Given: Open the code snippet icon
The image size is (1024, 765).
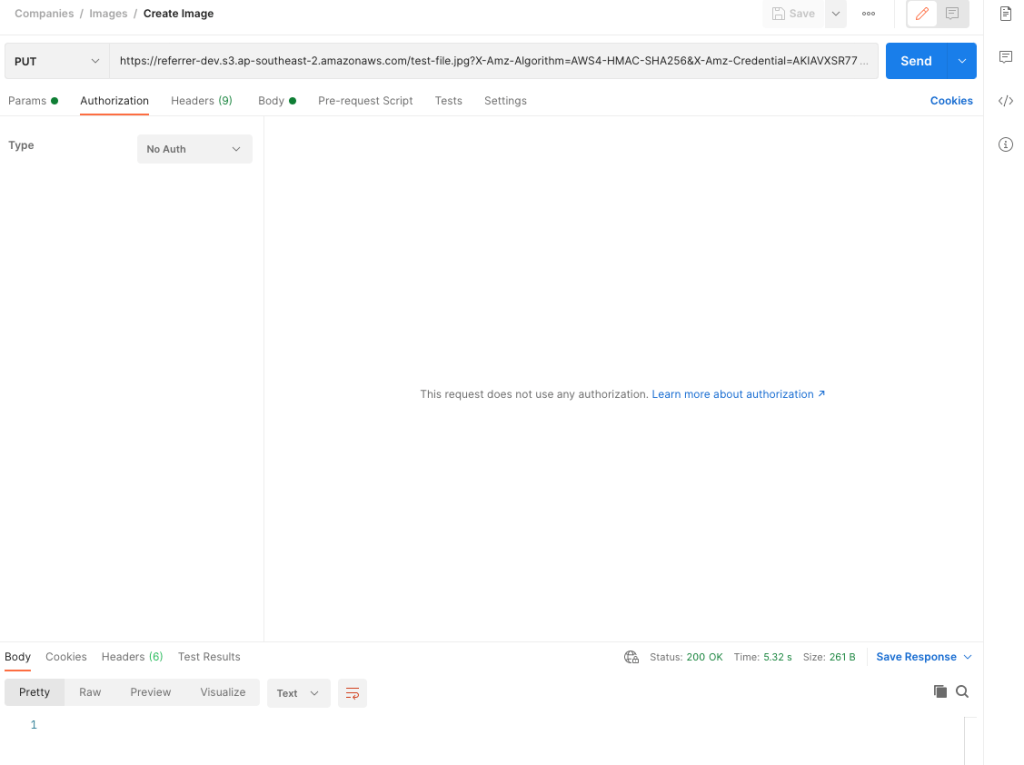Looking at the screenshot, I should (x=1006, y=101).
